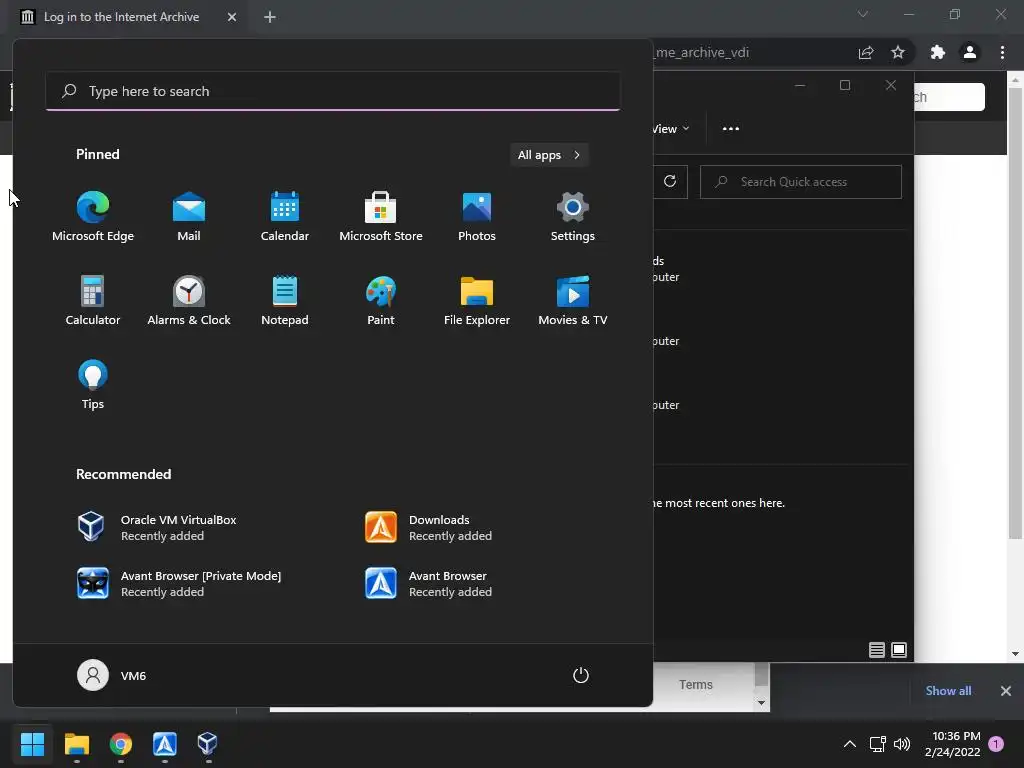Show hidden system tray icons

click(x=850, y=744)
